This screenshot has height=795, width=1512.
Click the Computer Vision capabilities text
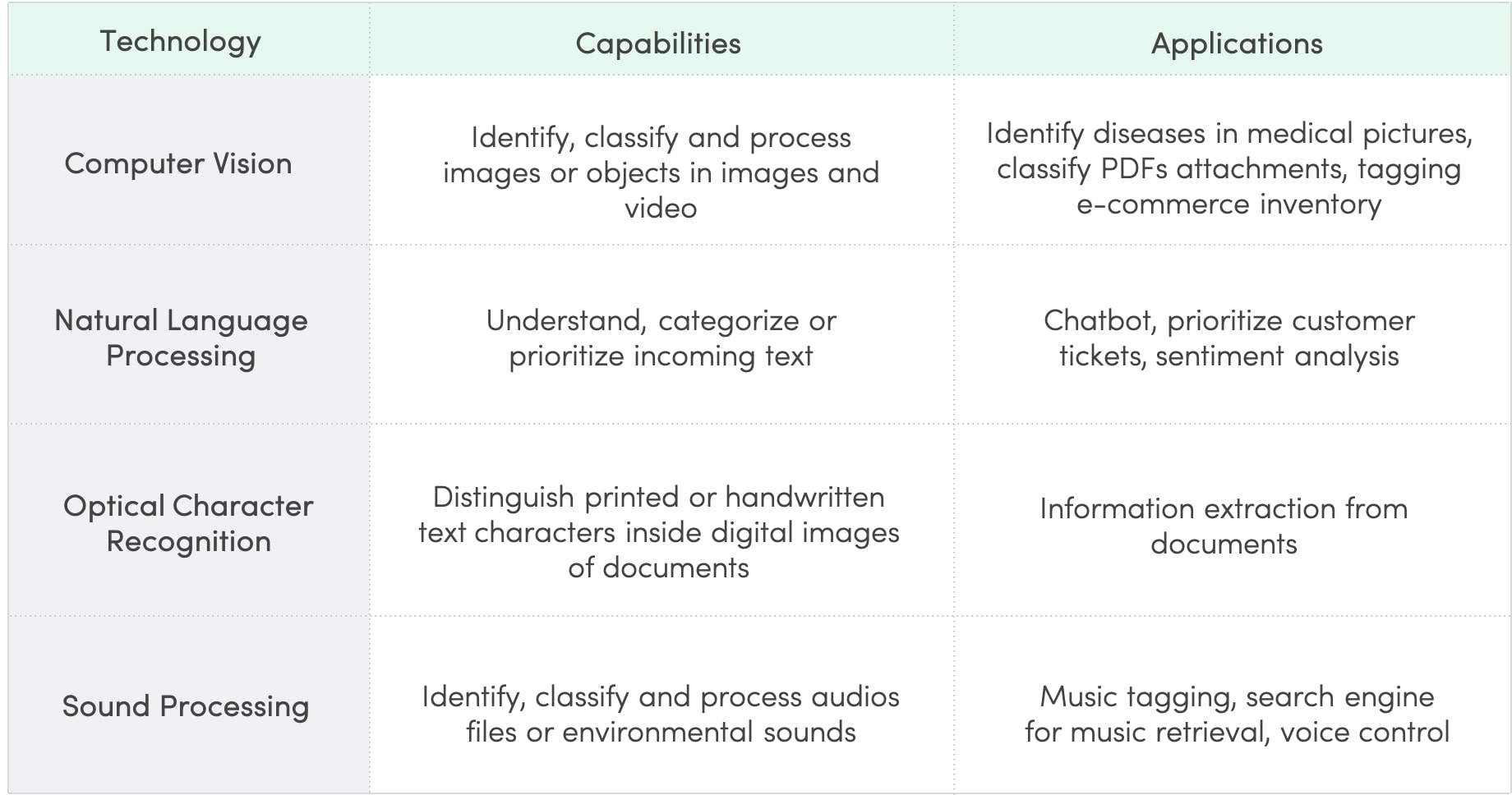pyautogui.click(x=661, y=172)
